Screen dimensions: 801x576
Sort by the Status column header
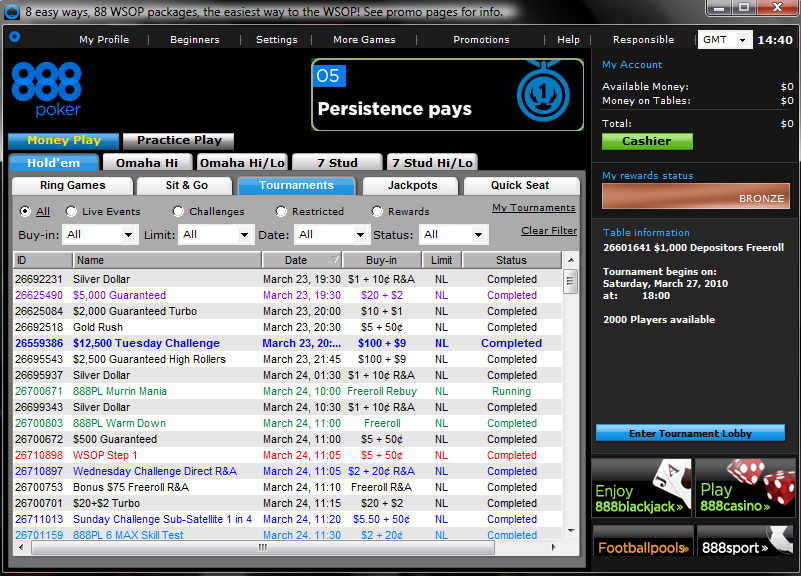click(511, 260)
